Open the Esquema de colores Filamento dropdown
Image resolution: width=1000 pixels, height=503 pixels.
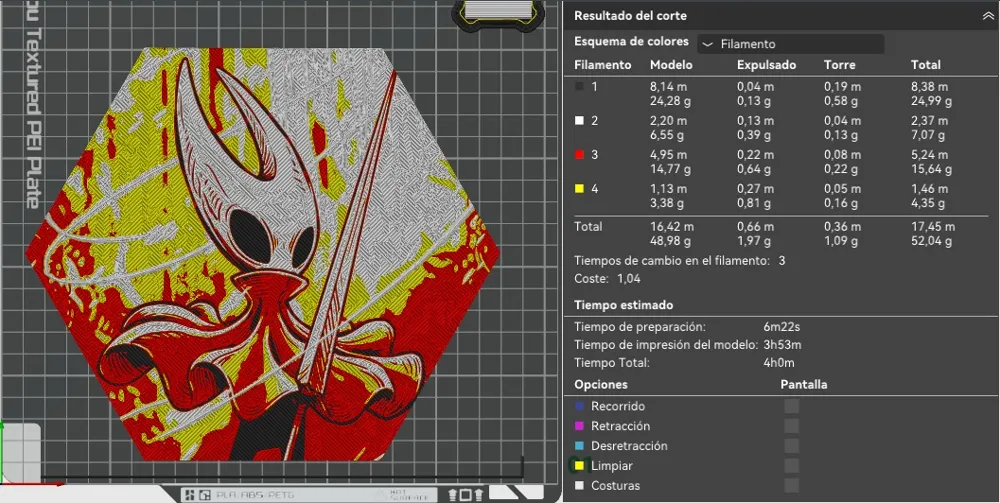pyautogui.click(x=791, y=44)
